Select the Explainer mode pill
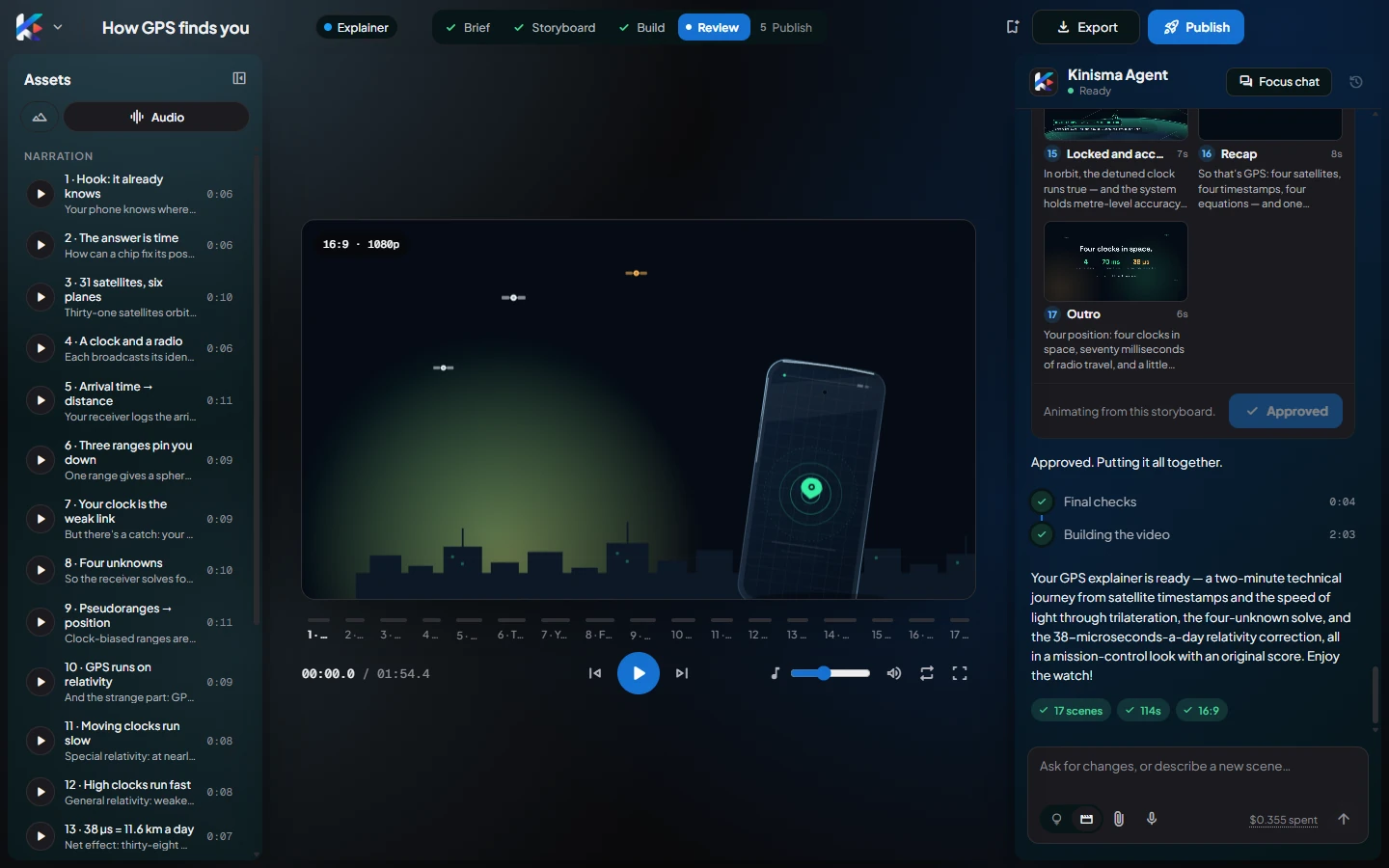The height and width of the screenshot is (868, 1389). click(x=356, y=27)
